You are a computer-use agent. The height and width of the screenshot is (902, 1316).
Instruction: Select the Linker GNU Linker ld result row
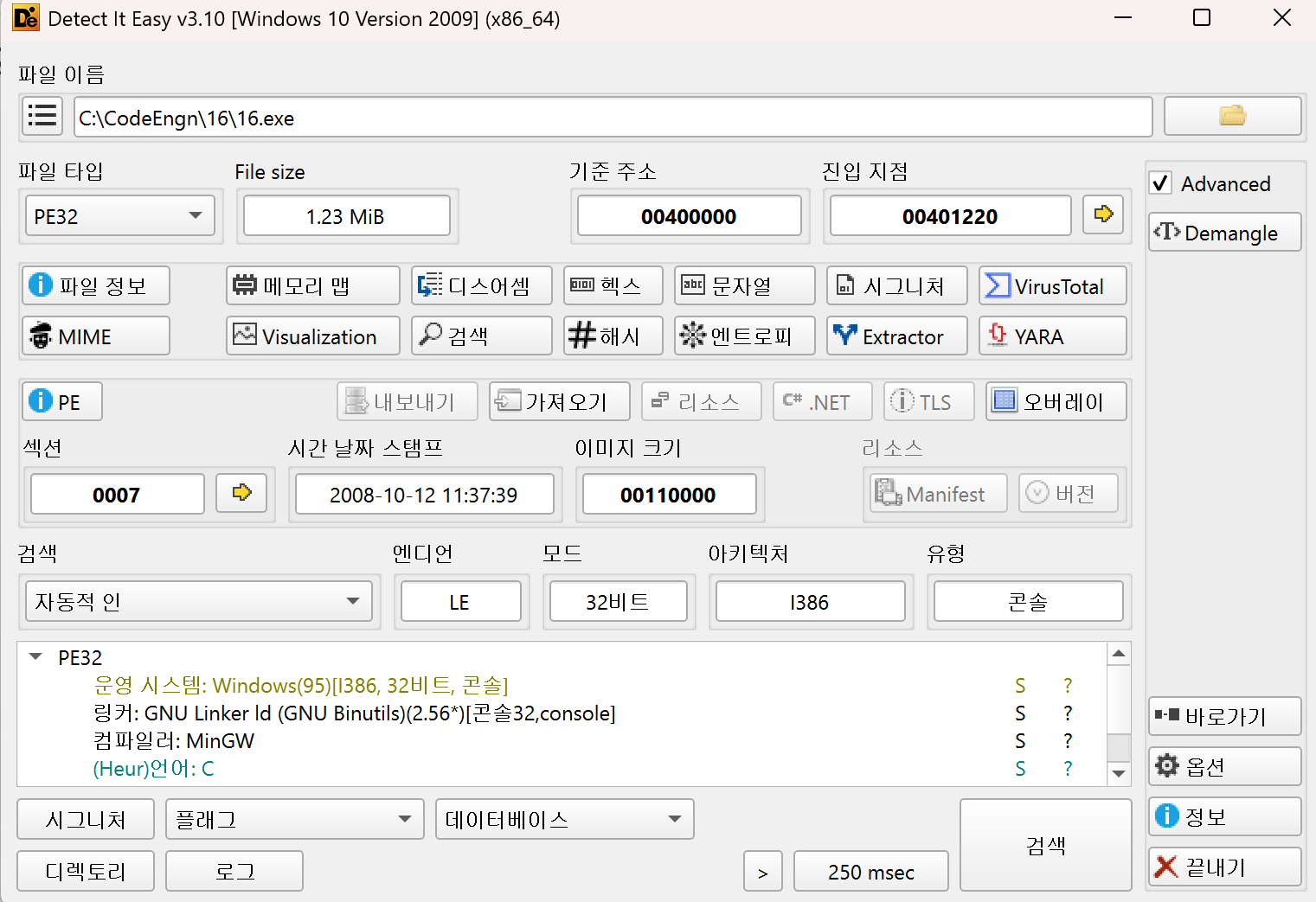(561, 713)
